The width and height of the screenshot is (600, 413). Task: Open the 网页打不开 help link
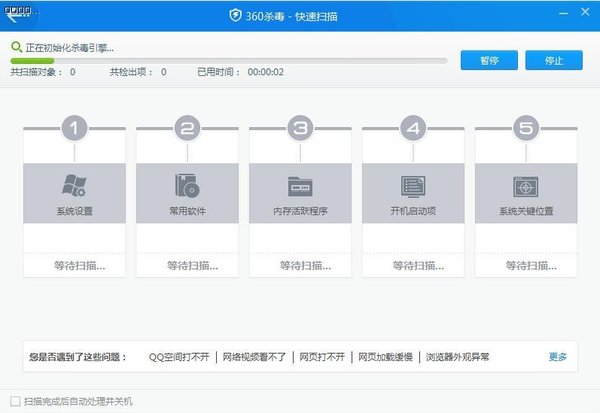[322, 357]
